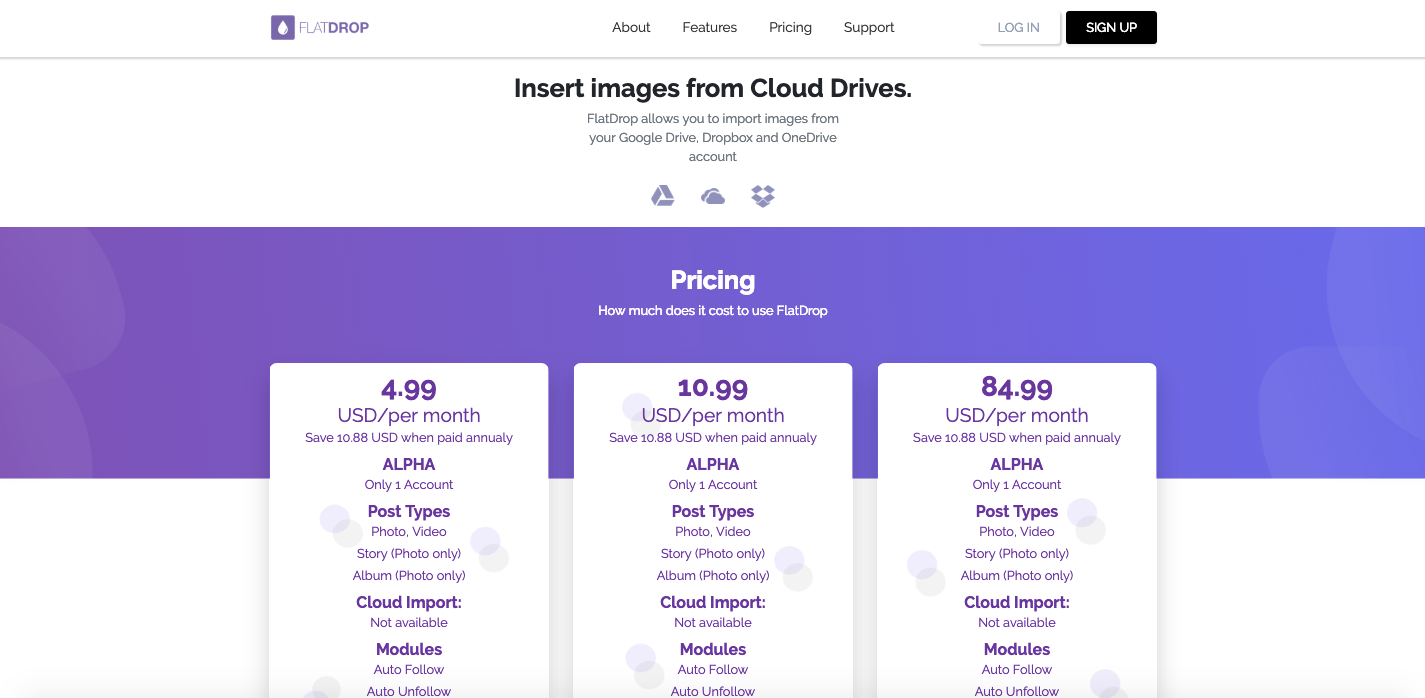Image resolution: width=1425 pixels, height=698 pixels.
Task: Click Modules in the 10.99 card
Action: click(x=713, y=649)
